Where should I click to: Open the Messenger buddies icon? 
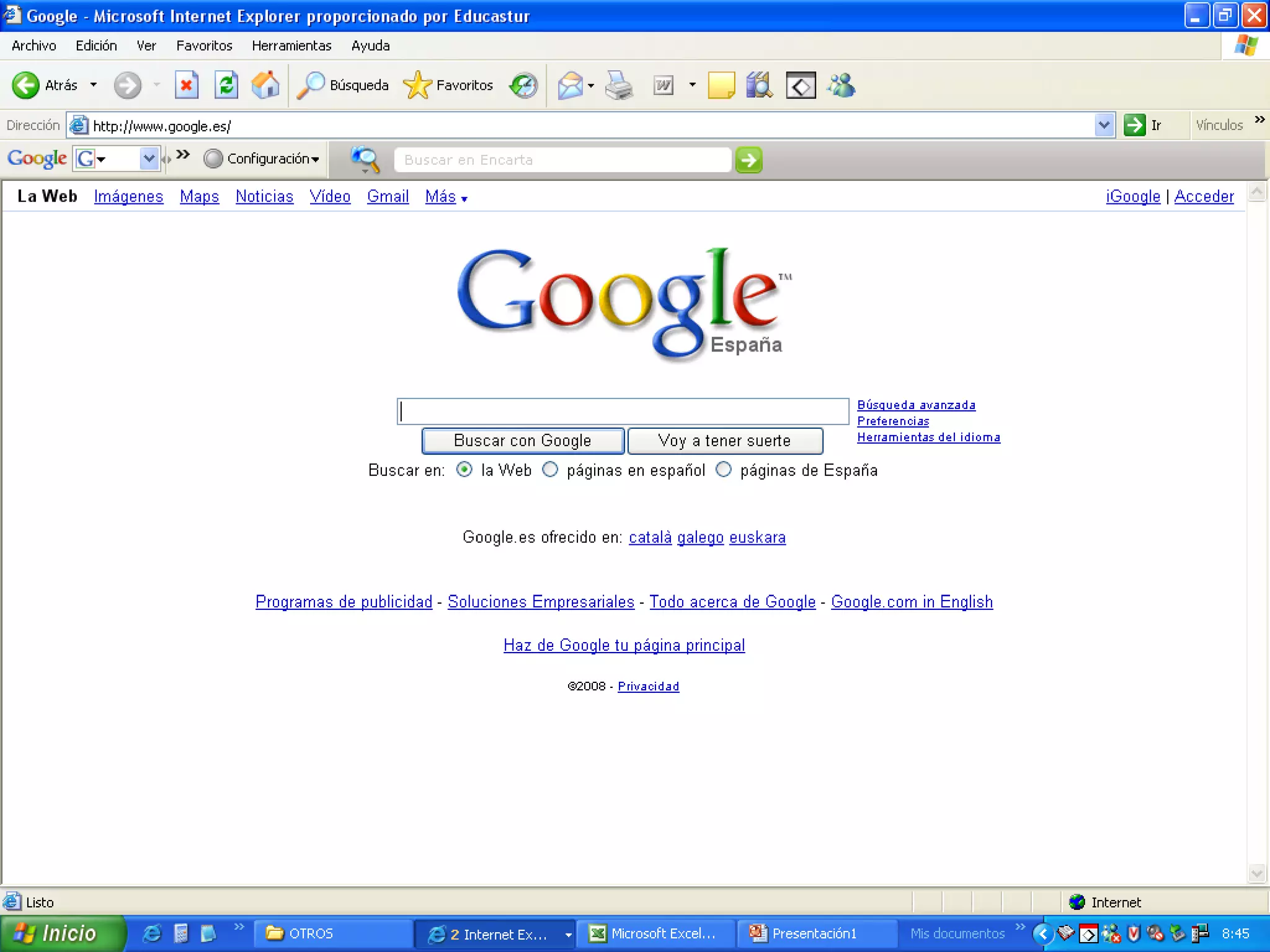[841, 86]
